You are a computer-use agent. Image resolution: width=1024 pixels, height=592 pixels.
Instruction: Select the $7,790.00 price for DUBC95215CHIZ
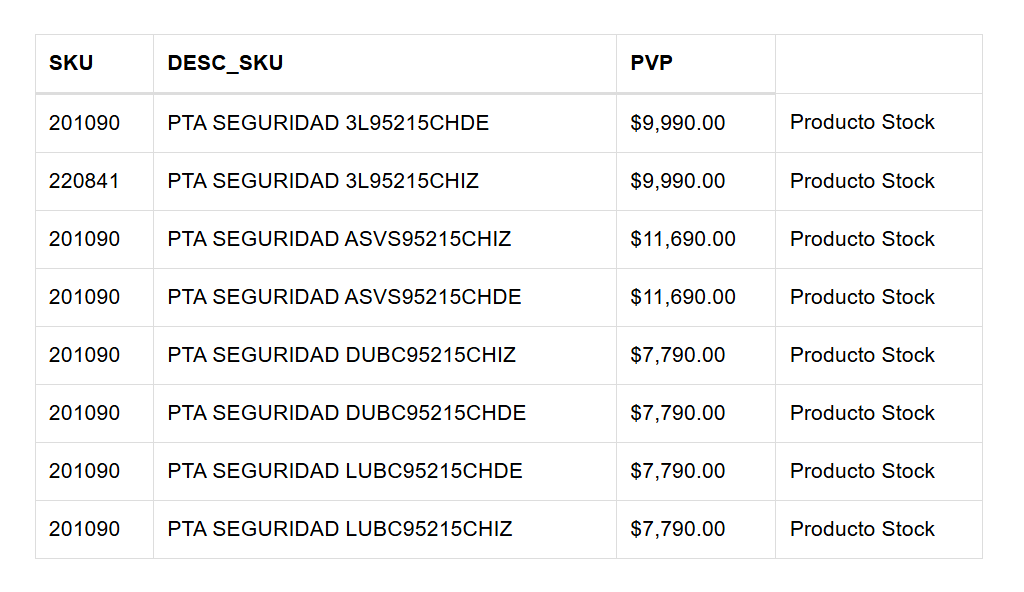click(x=678, y=355)
